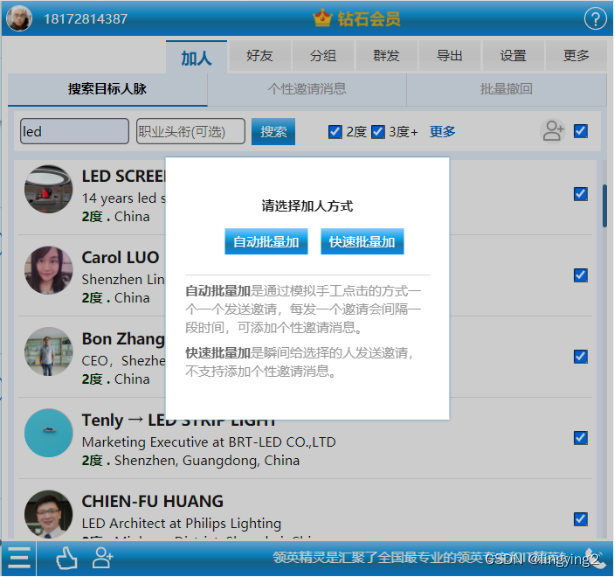
Task: Click the add-person icon in bottom bar
Action: coord(102,558)
